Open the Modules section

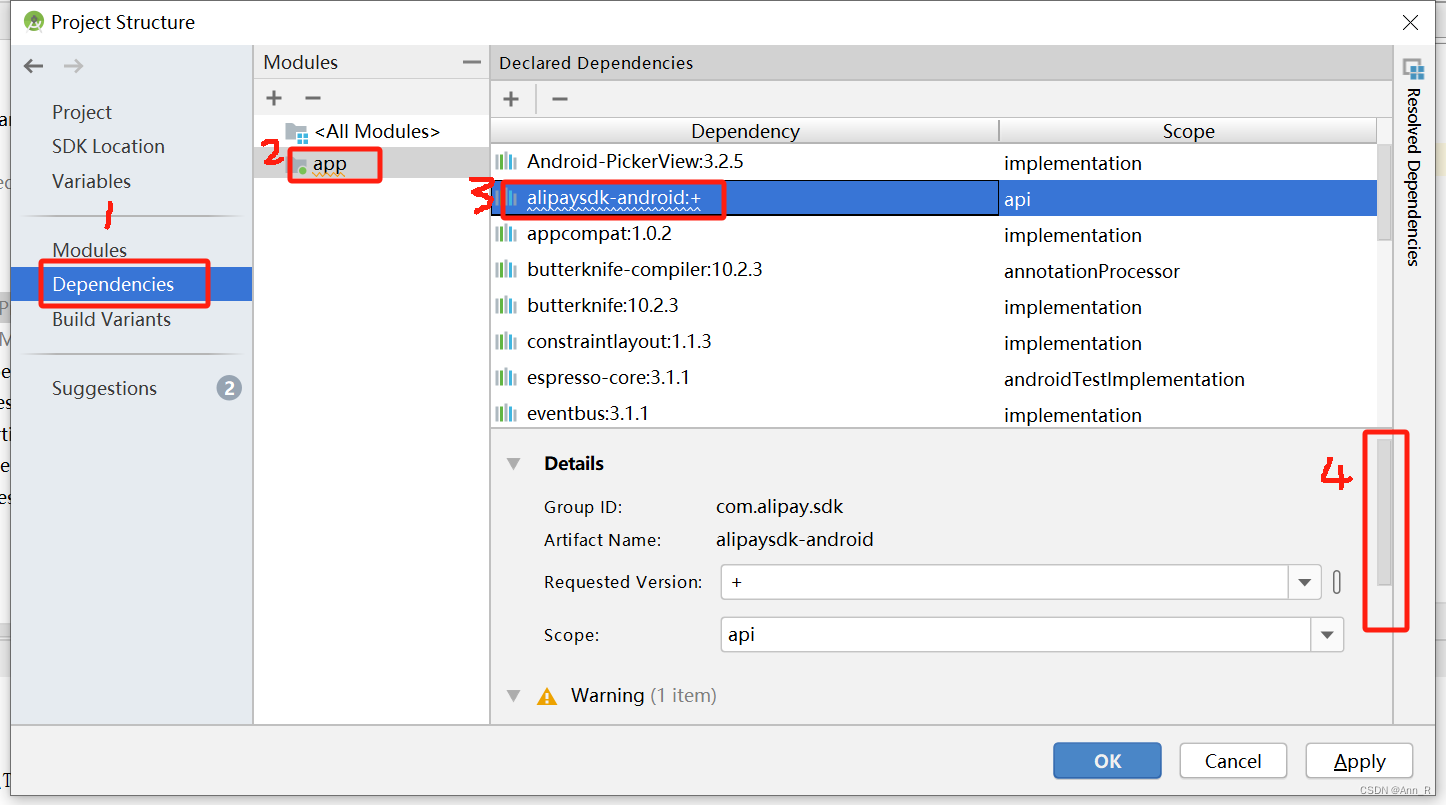[90, 250]
